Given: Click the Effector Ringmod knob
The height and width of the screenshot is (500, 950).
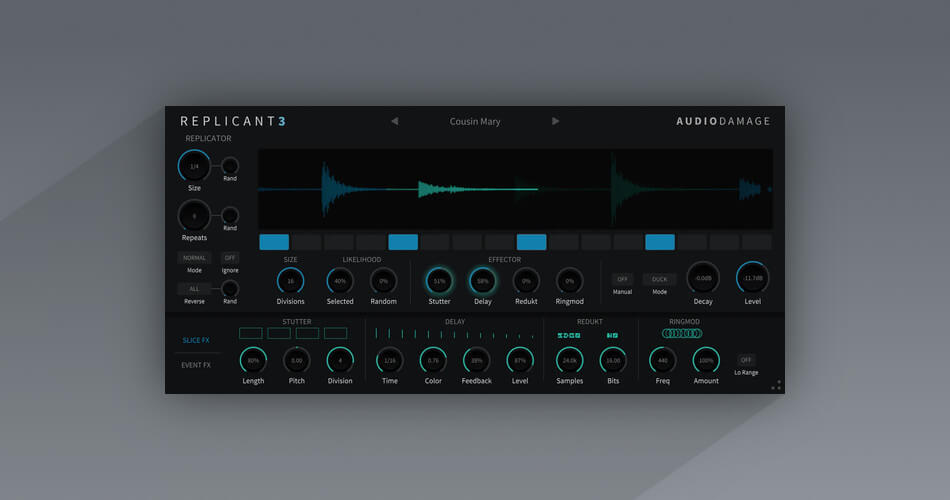Looking at the screenshot, I should pos(570,281).
